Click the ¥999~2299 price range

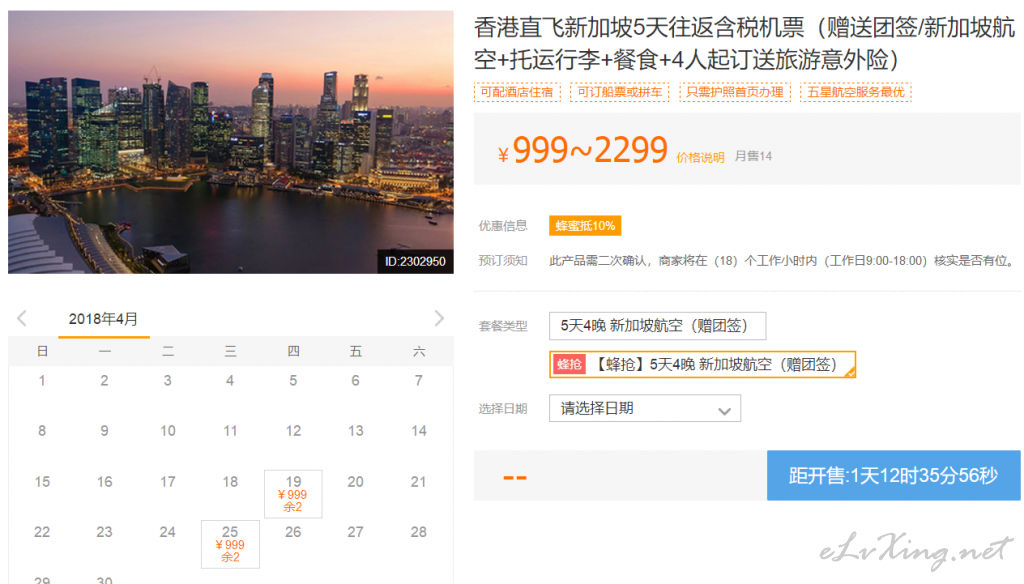coord(583,151)
